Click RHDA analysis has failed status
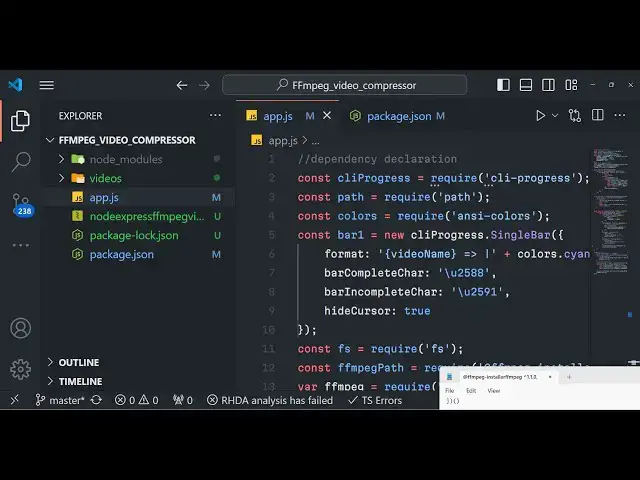Image resolution: width=640 pixels, height=480 pixels. pos(270,400)
